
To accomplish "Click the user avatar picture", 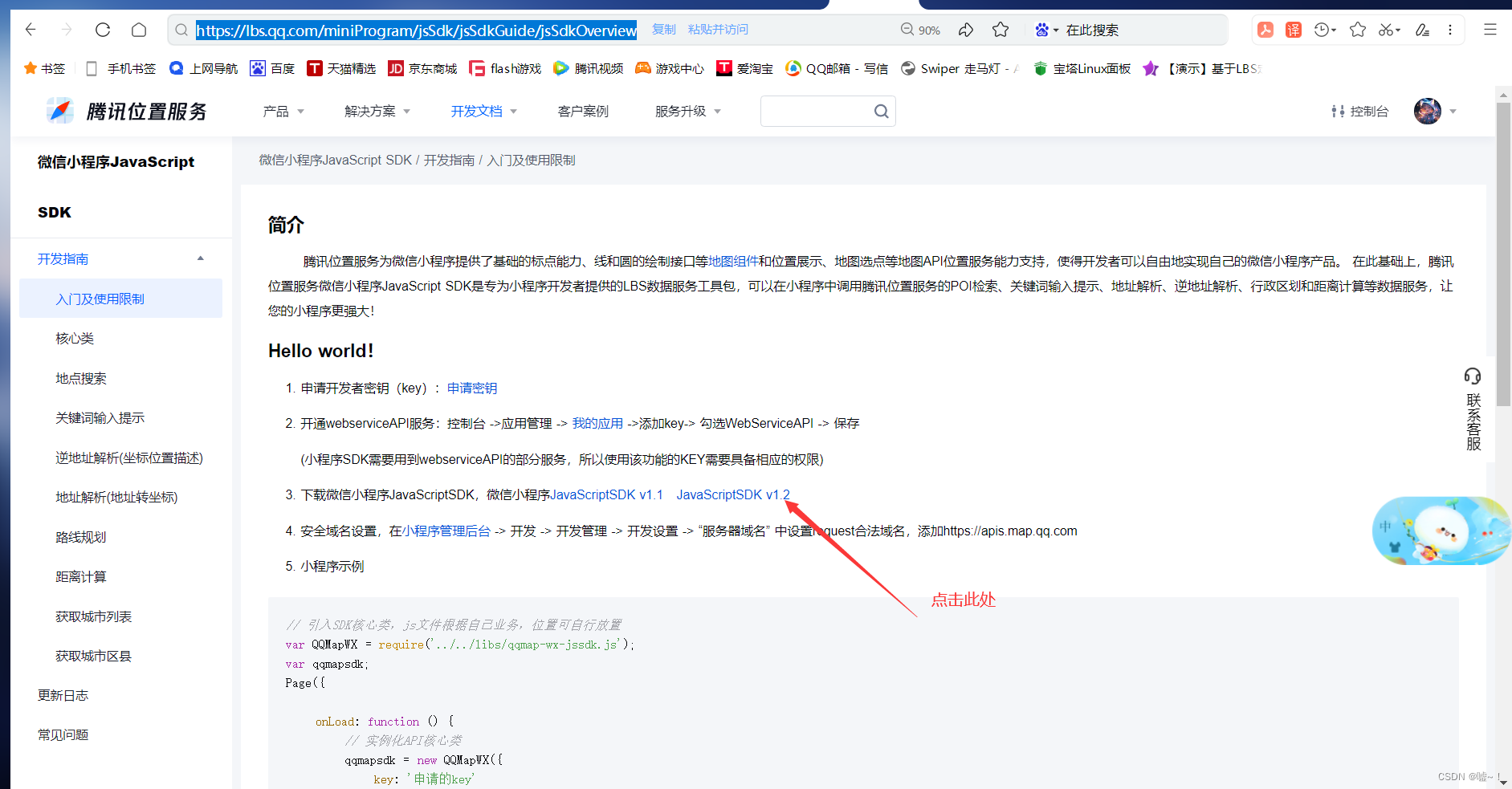I will 1427,111.
